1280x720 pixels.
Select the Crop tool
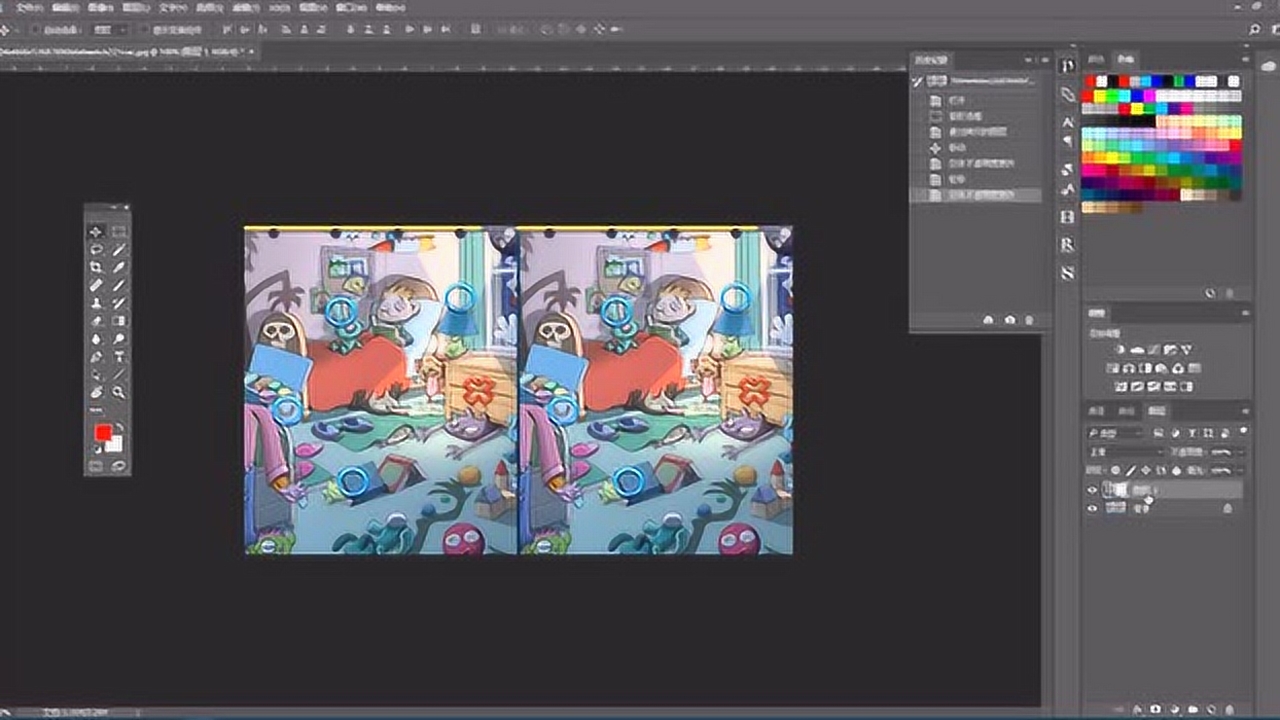97,268
